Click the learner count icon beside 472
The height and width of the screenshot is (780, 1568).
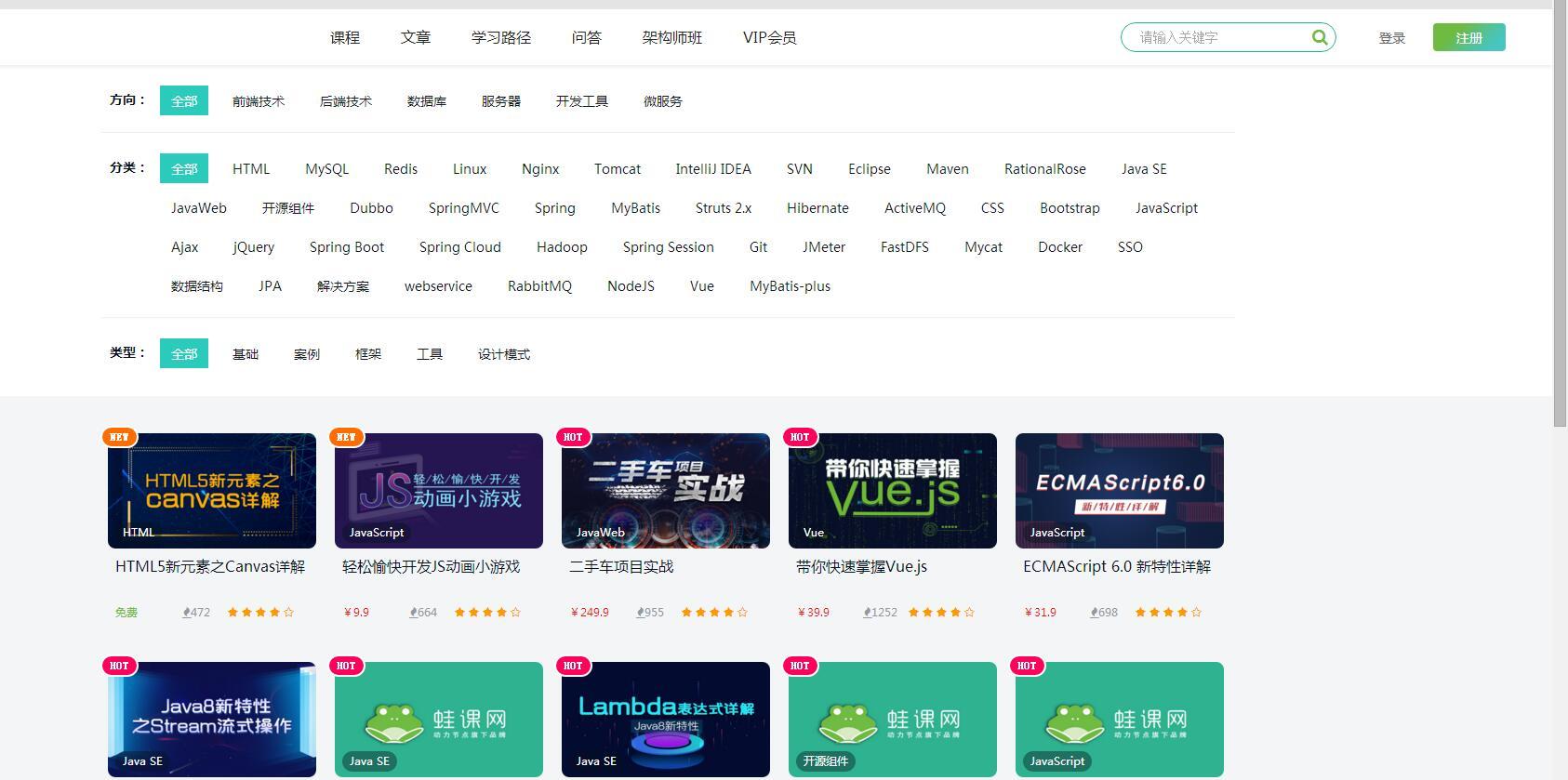point(187,612)
